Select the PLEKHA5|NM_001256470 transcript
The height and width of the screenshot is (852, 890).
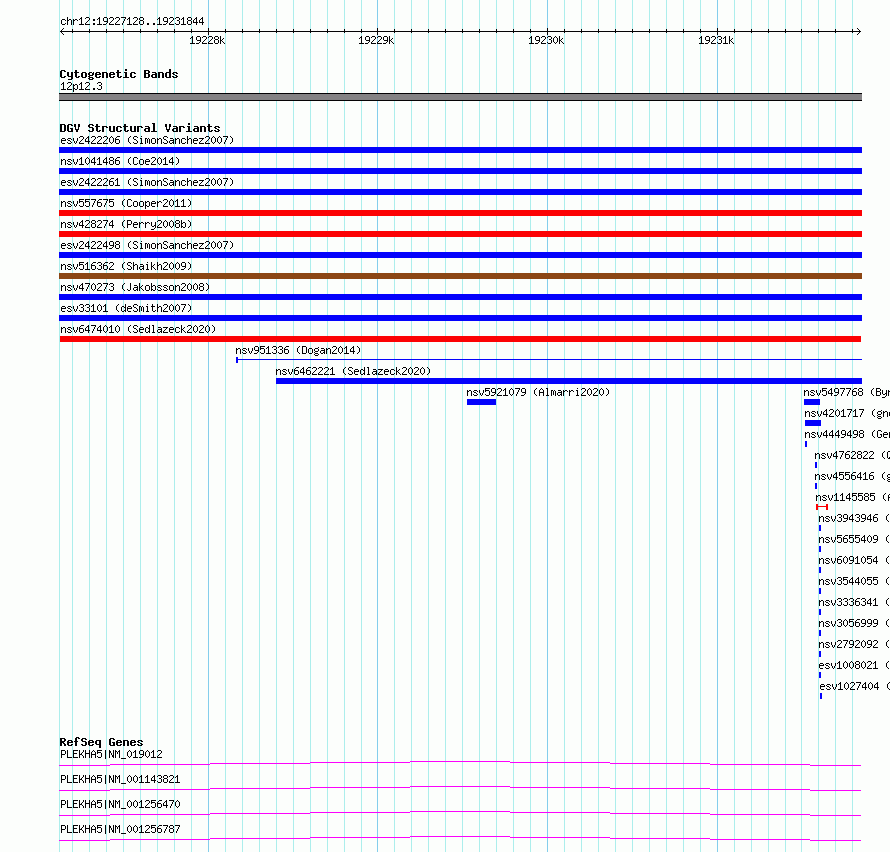coord(120,804)
